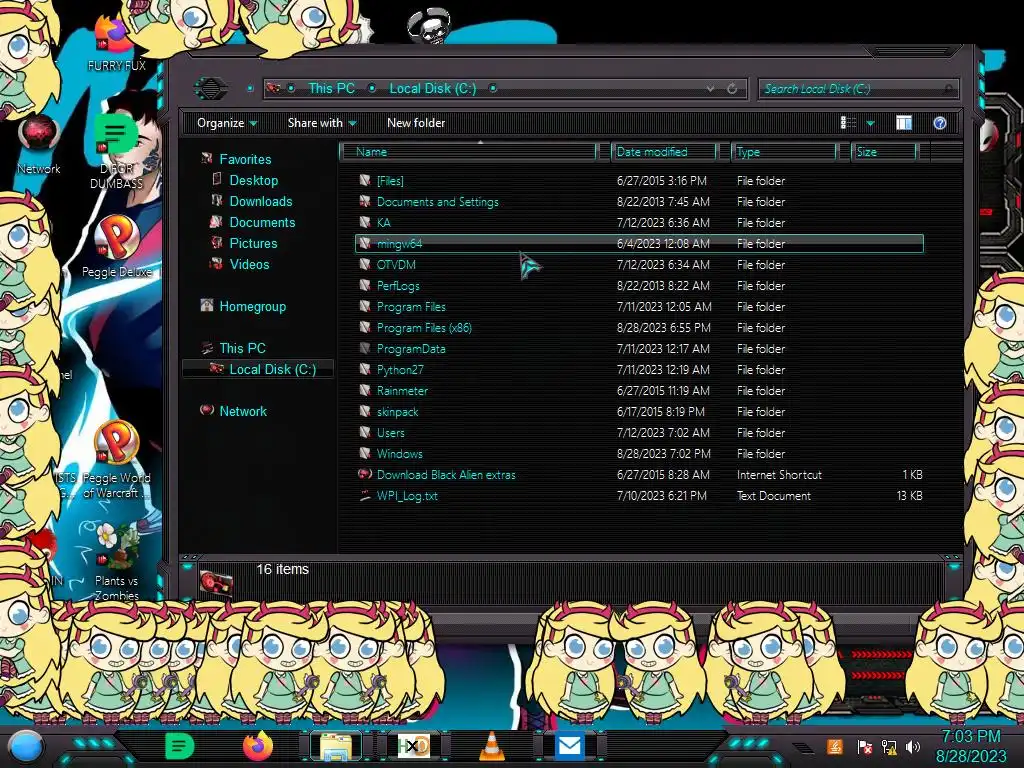Select the Rainmeter folder
This screenshot has width=1024, height=768.
(x=402, y=391)
